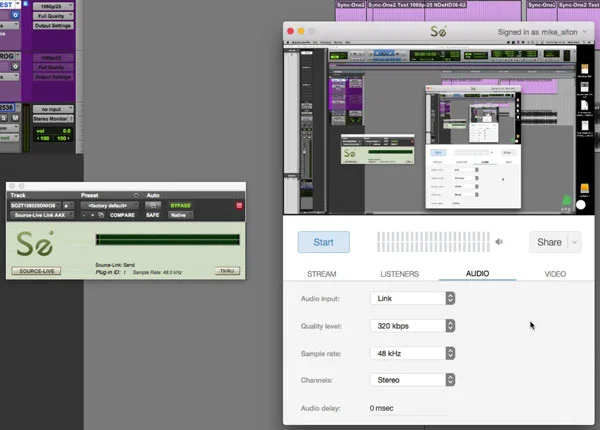This screenshot has height=430, width=600.
Task: Open the track selector under Track label
Action: pyautogui.click(x=35, y=205)
